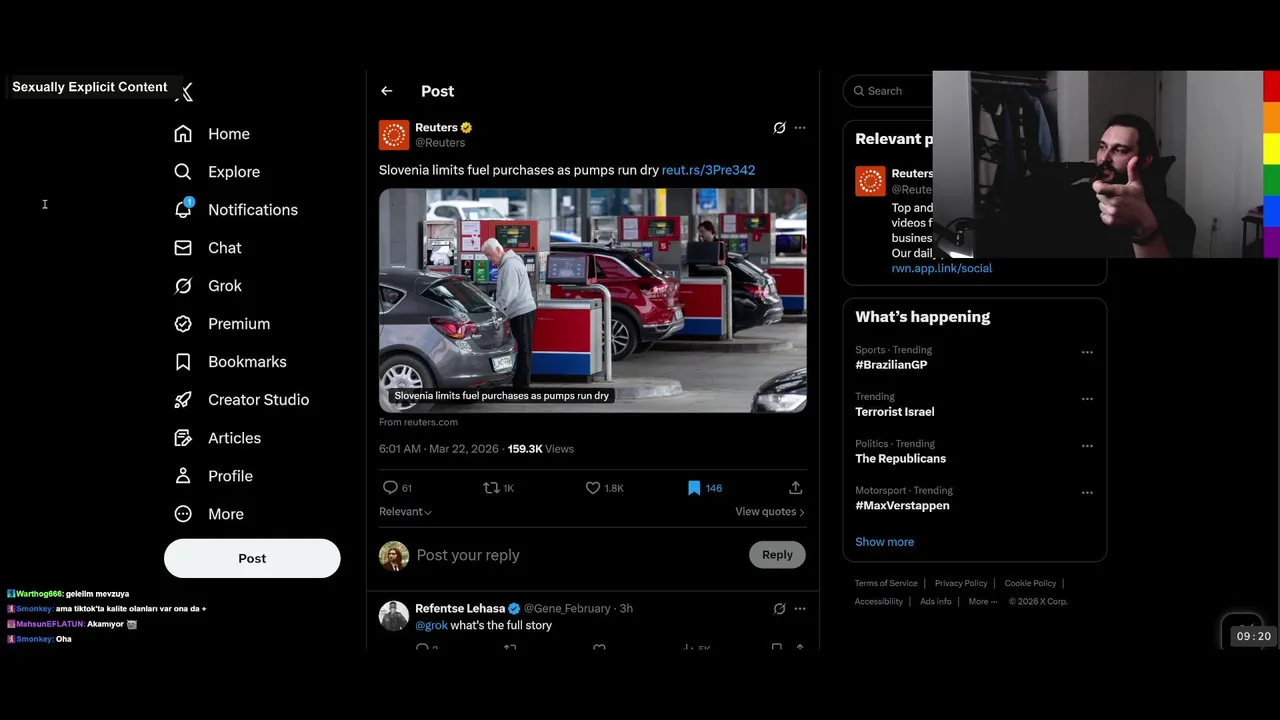
Task: Click the Bookmarks sidebar icon
Action: (x=183, y=362)
